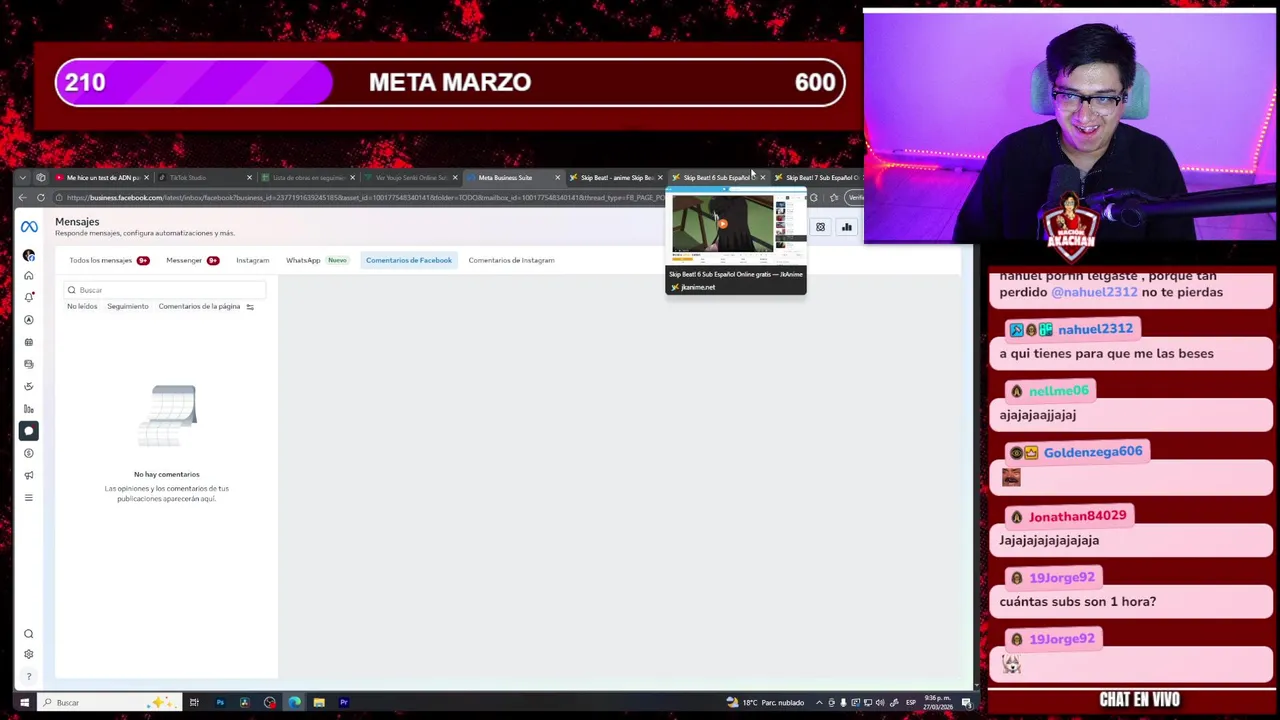Switch to the Todos los mensajes tab
Viewport: 1280px width, 720px height.
[x=101, y=260]
